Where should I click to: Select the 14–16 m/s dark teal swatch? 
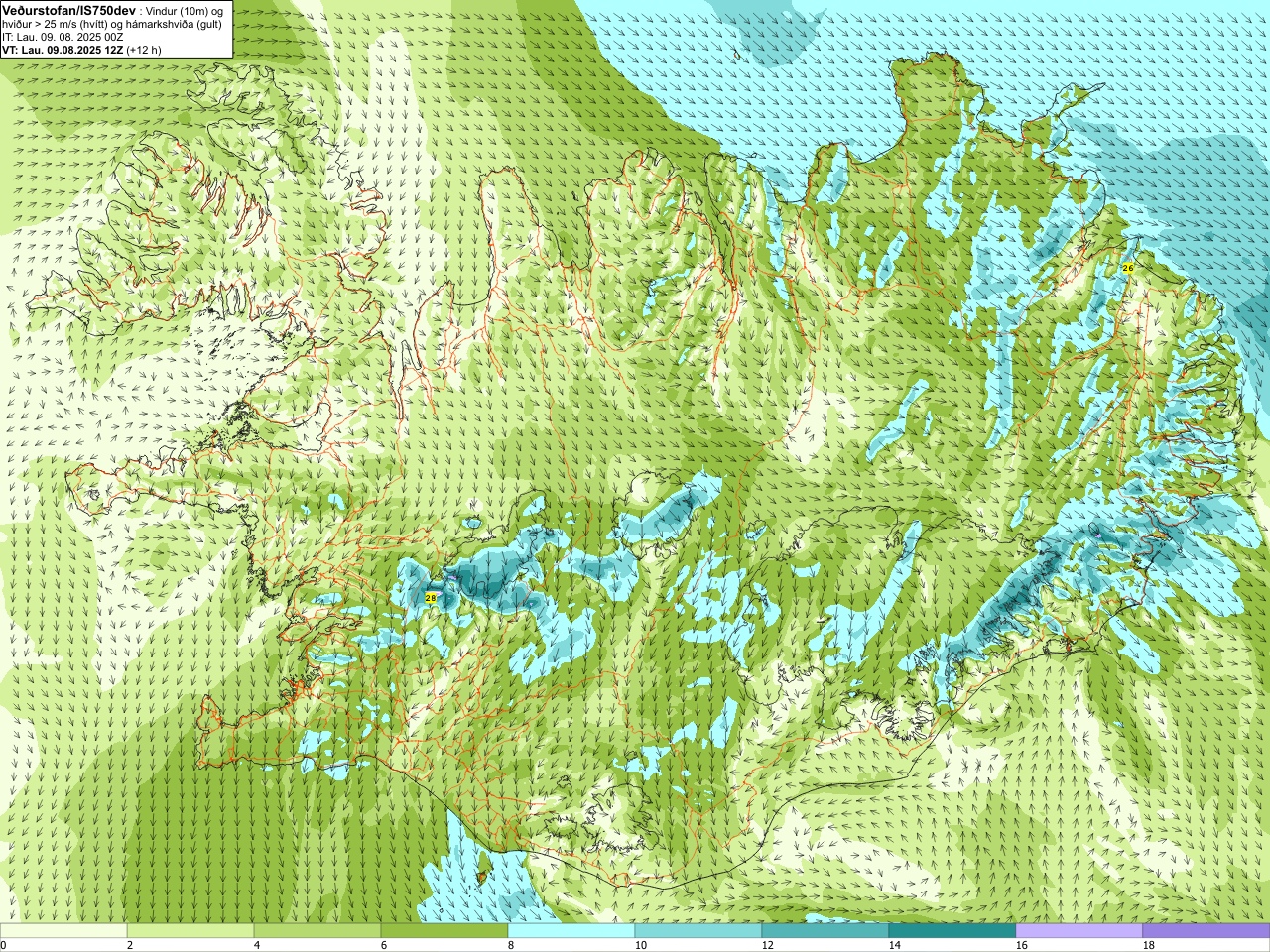click(952, 931)
